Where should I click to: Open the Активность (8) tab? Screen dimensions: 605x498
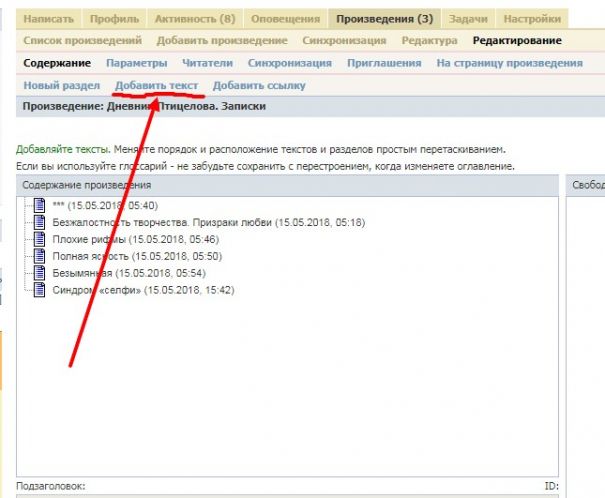tap(194, 19)
